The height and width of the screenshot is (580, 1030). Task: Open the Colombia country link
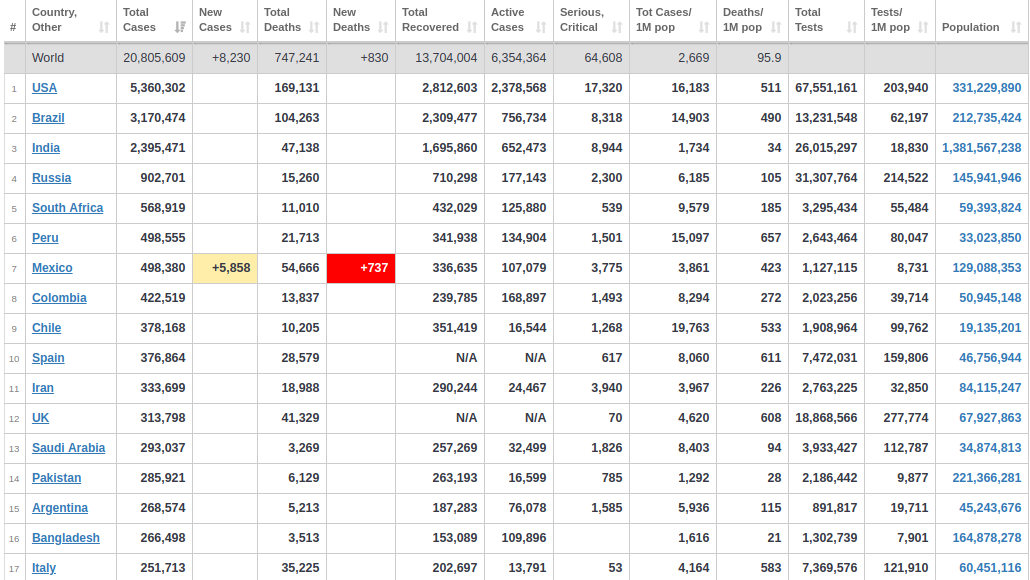59,298
